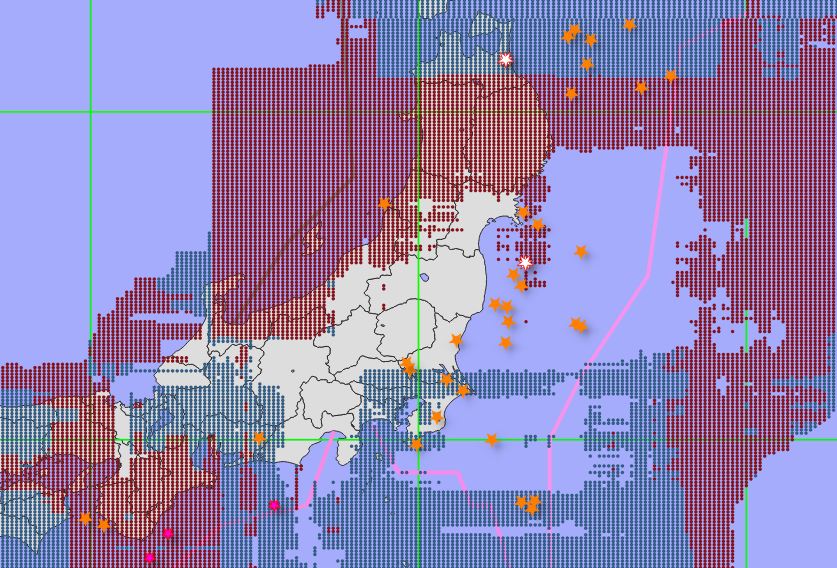Click the orange star at the top-right of the northern cluster
The width and height of the screenshot is (837, 568).
(630, 25)
